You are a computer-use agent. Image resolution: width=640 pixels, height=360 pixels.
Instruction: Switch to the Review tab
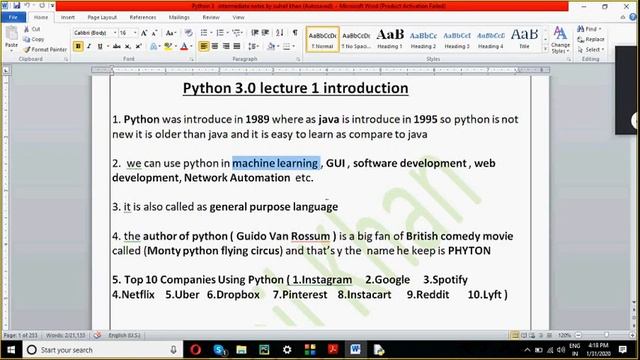click(x=211, y=17)
